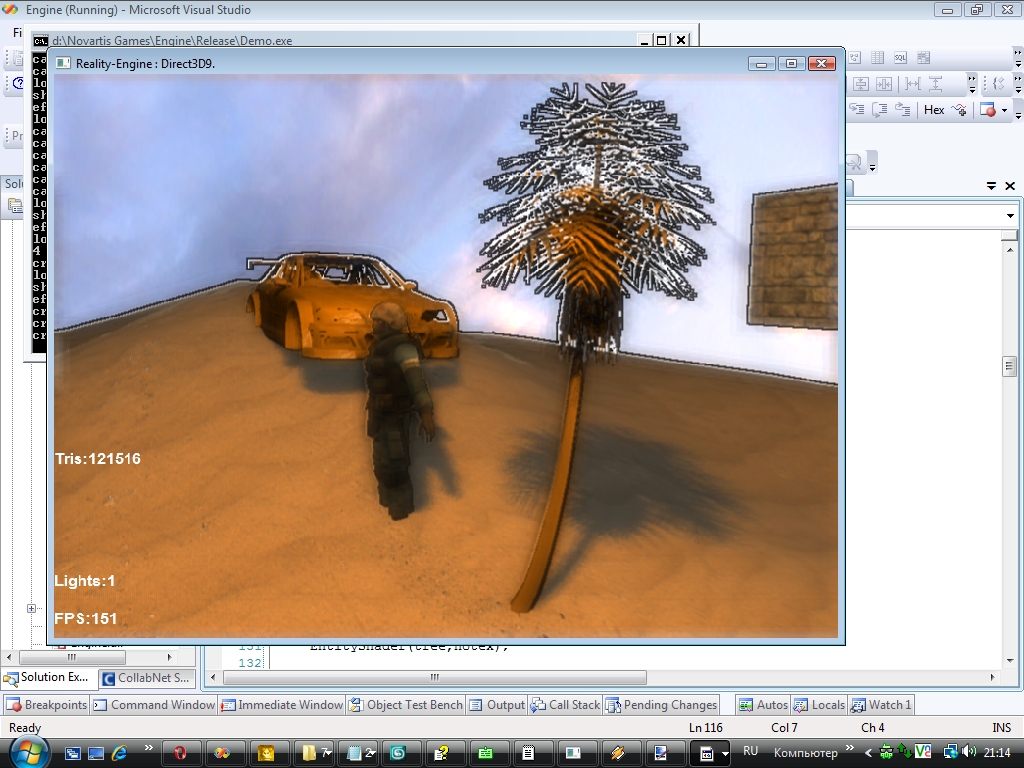Open the Pending Changes tab
The image size is (1024, 768).
[x=662, y=705]
